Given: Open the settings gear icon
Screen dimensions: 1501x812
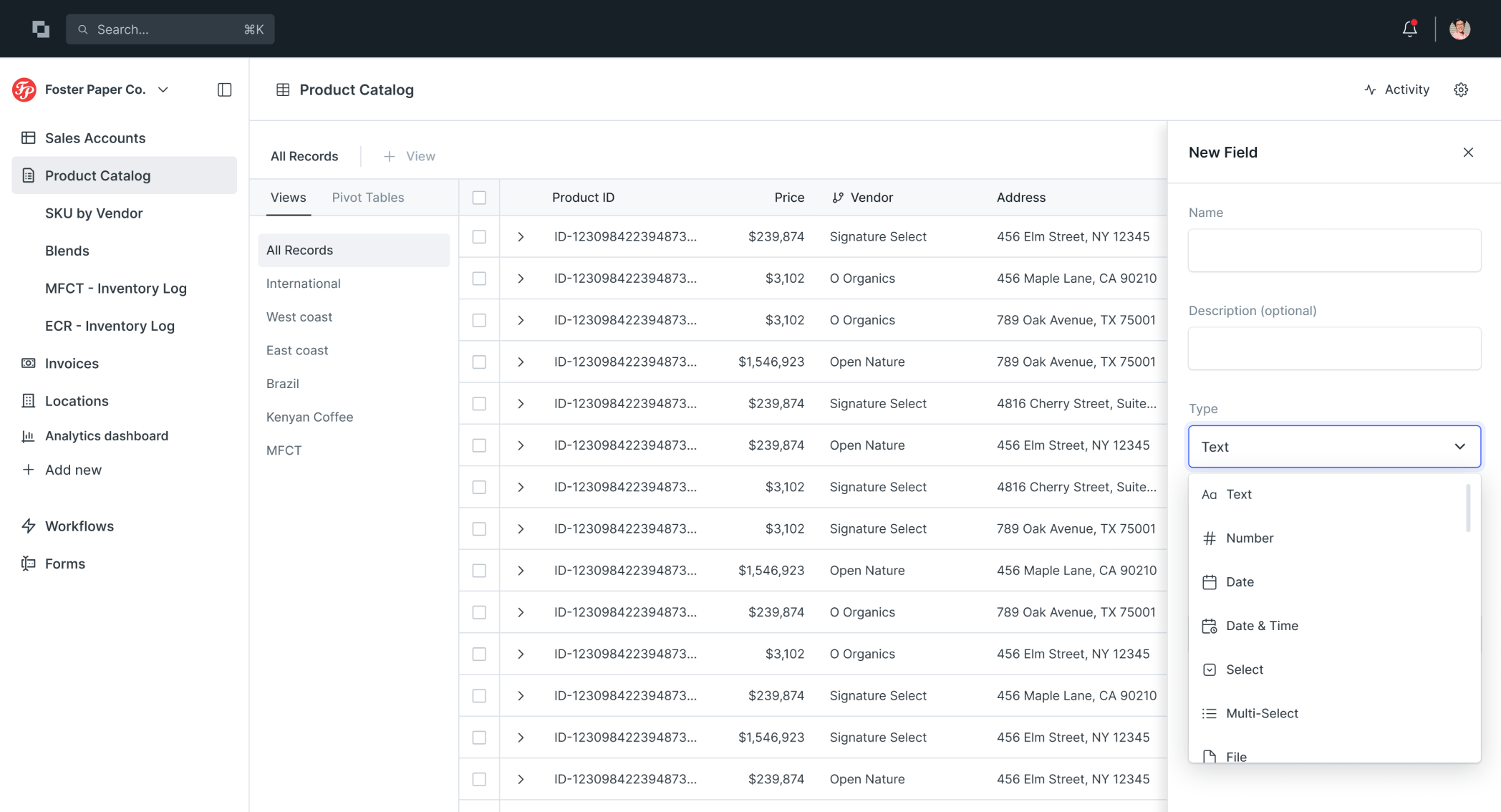Looking at the screenshot, I should (1461, 90).
